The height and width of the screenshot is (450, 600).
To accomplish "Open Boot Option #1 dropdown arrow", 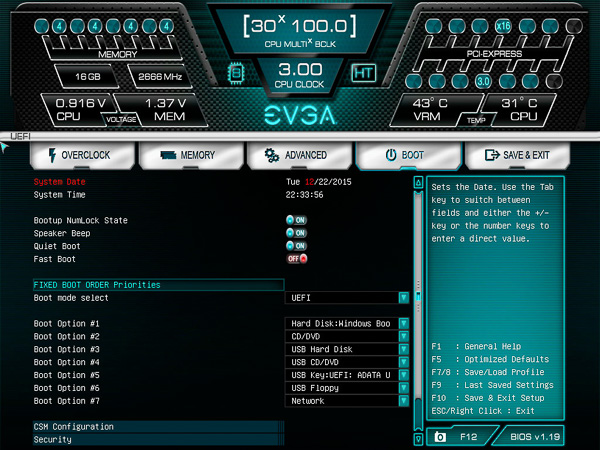I will (x=404, y=323).
